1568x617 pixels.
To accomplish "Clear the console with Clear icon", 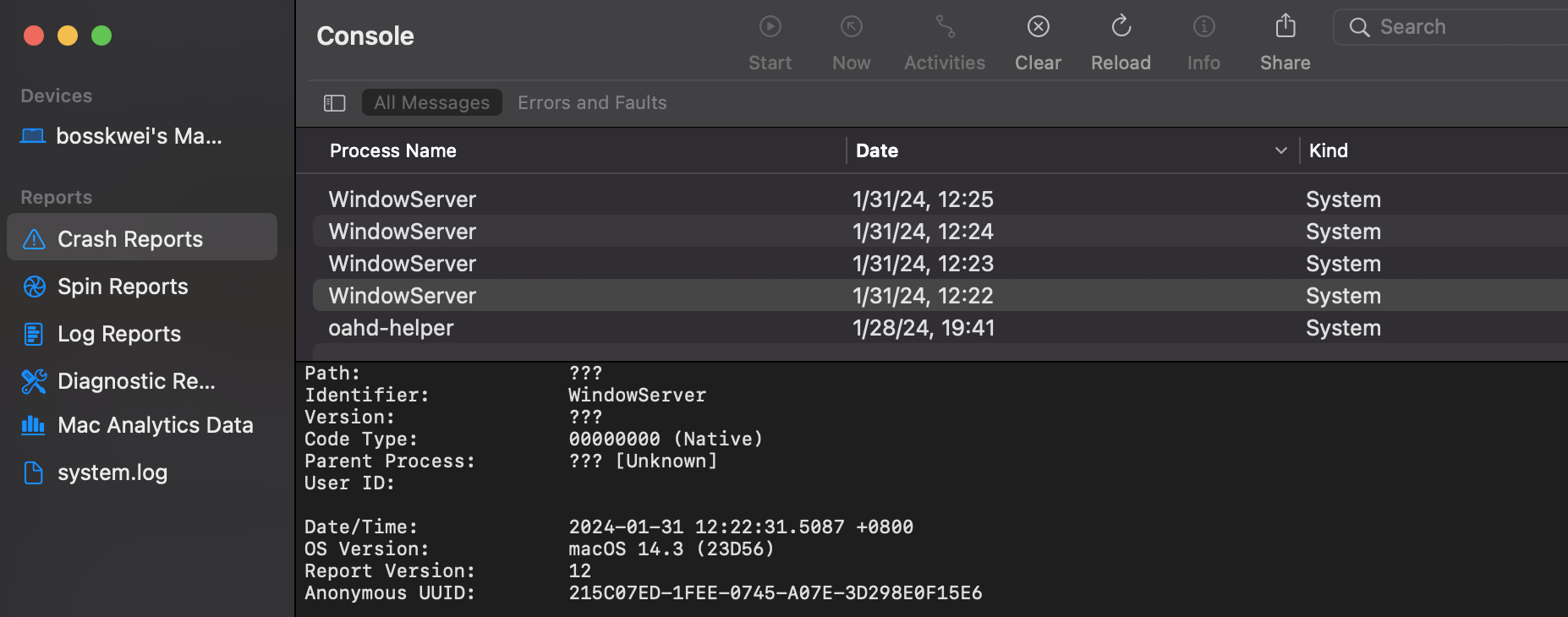I will click(1038, 27).
